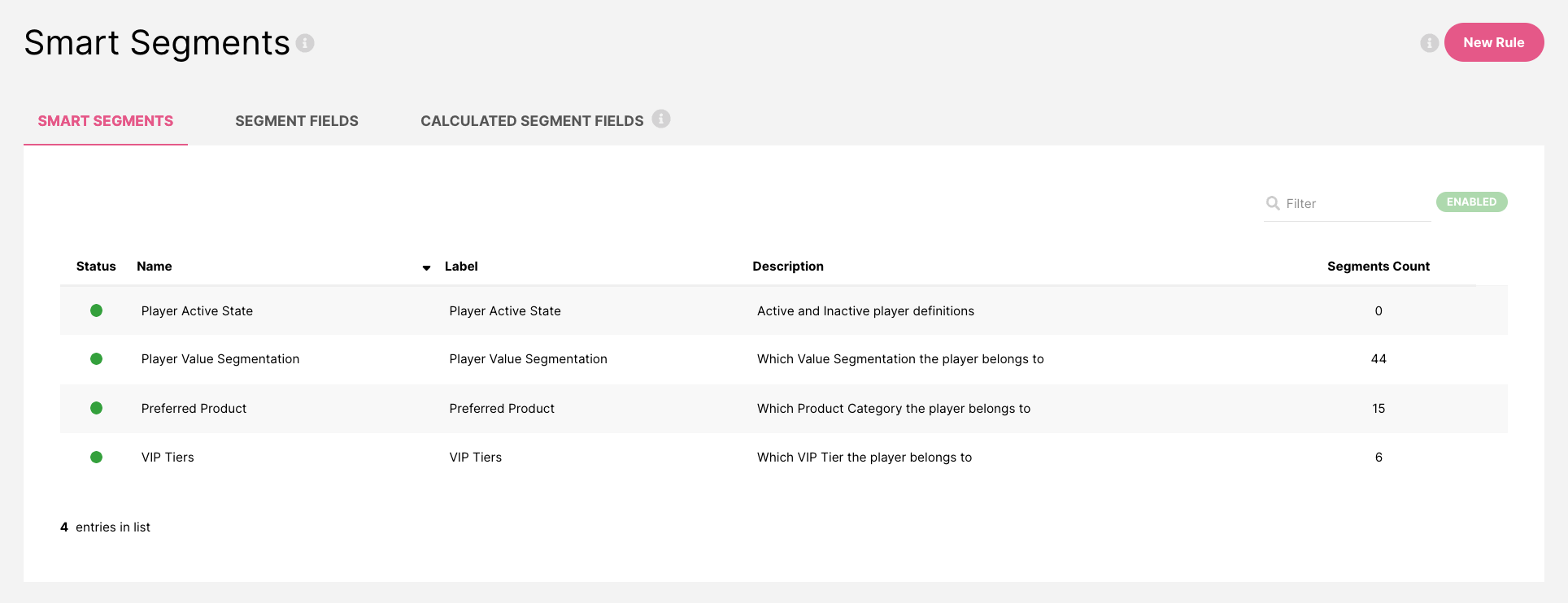The height and width of the screenshot is (603, 1568).
Task: Open the Smart Segments tab
Action: coord(106,121)
